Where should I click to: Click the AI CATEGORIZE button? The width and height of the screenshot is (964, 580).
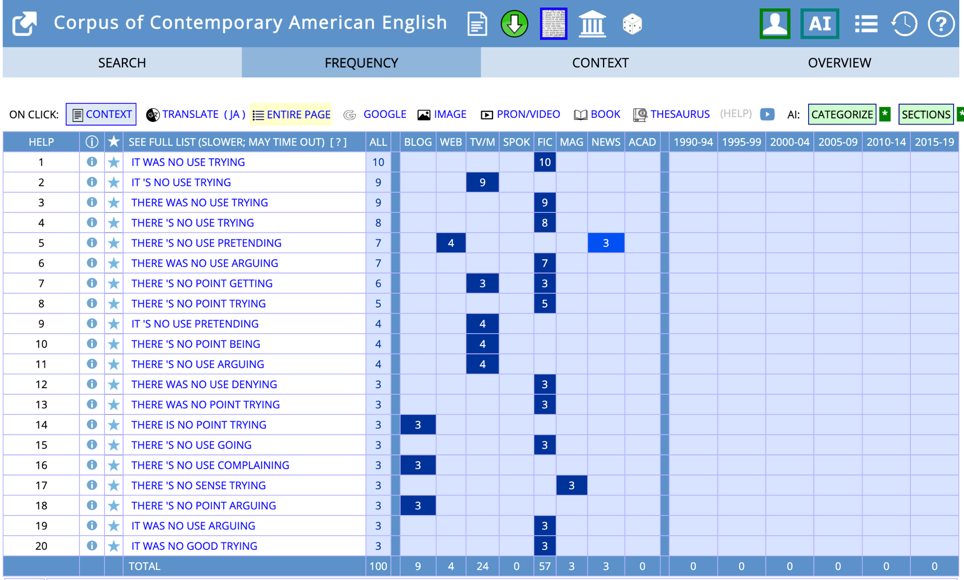pyautogui.click(x=842, y=114)
